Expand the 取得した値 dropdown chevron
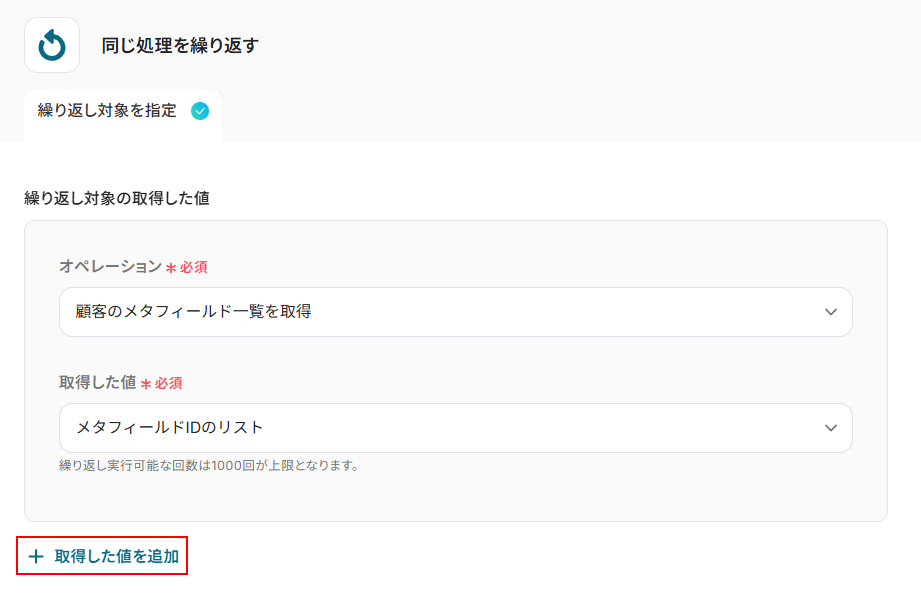Screen dimensions: 921x604 pos(831,428)
